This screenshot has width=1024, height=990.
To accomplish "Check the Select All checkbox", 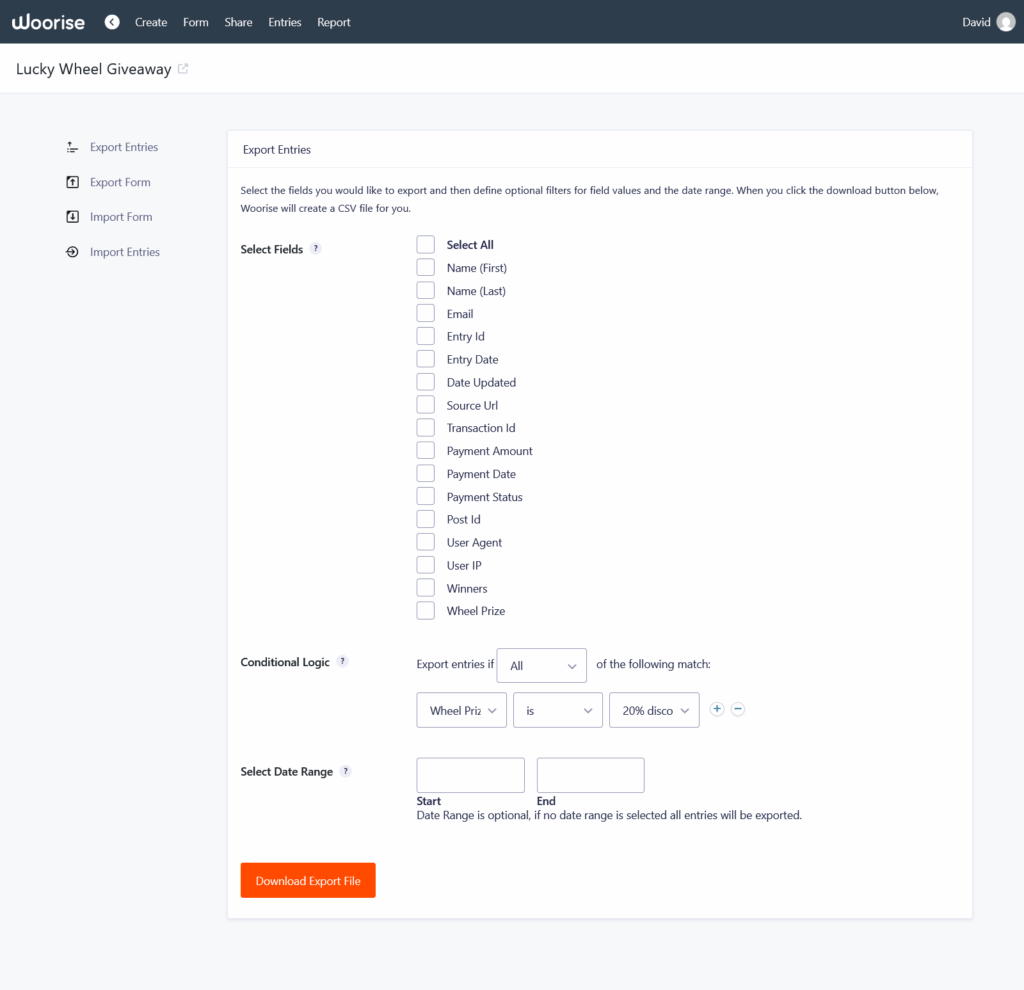I will [426, 245].
